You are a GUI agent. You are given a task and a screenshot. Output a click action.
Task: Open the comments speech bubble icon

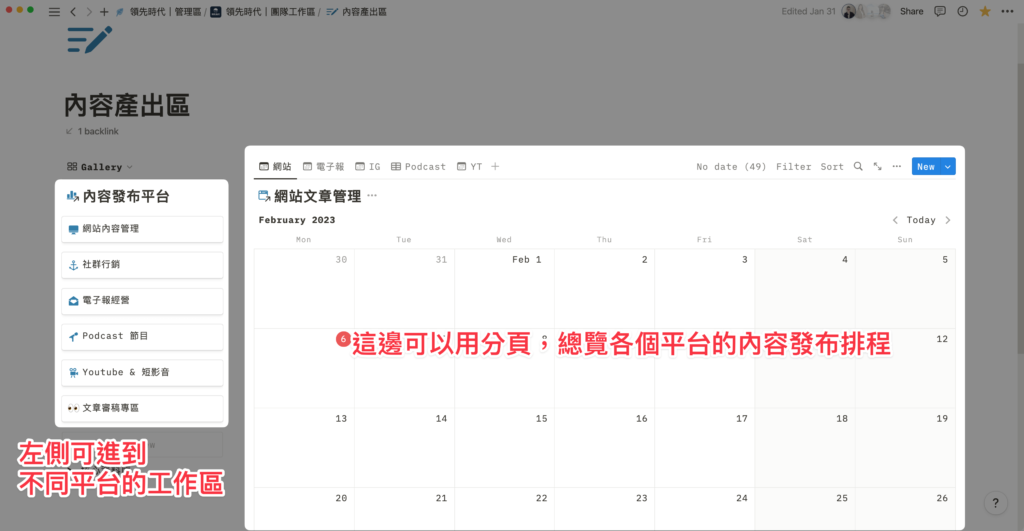[x=940, y=11]
